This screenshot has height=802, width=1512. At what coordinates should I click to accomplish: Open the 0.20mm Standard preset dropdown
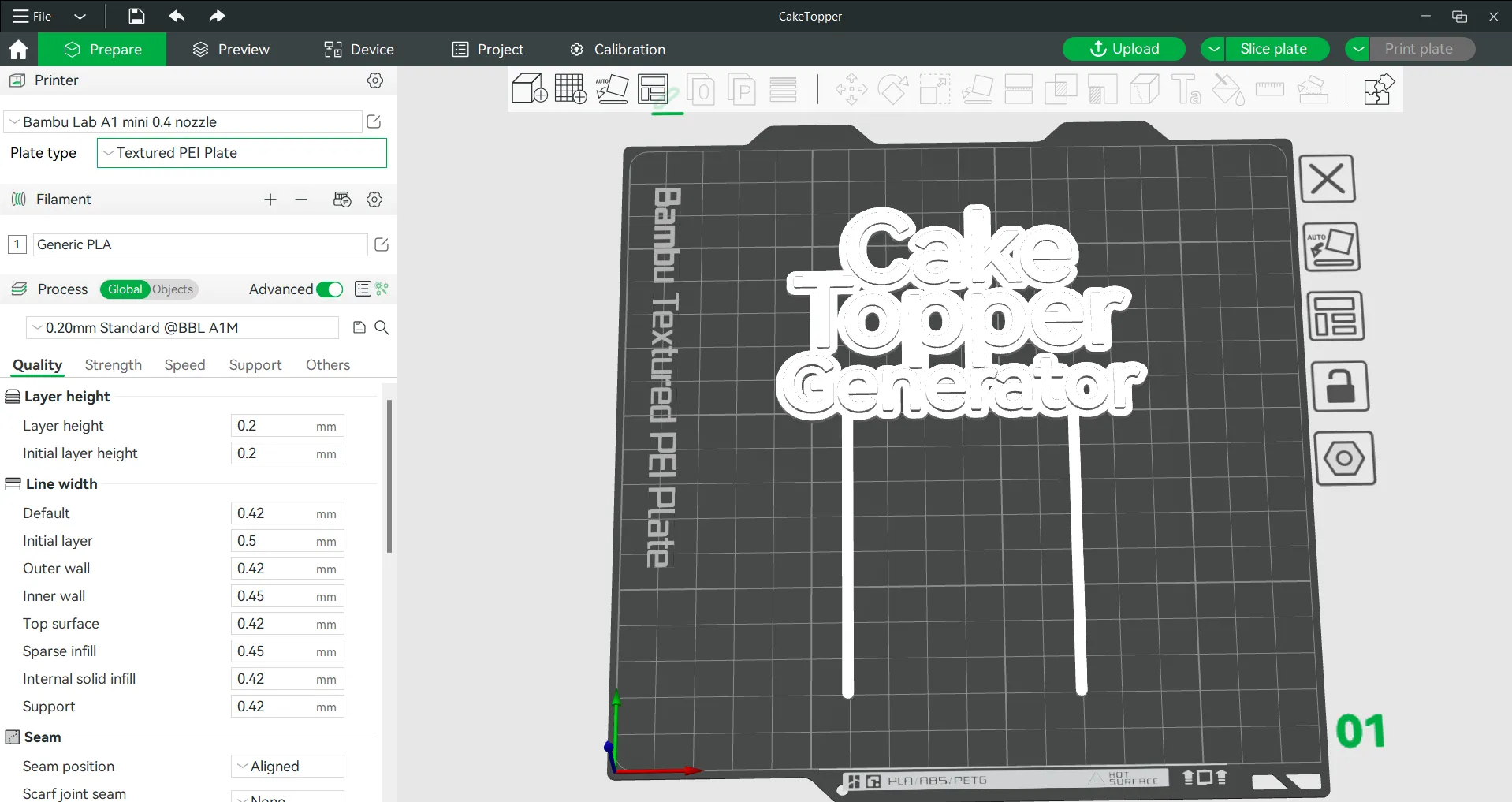[x=181, y=327]
